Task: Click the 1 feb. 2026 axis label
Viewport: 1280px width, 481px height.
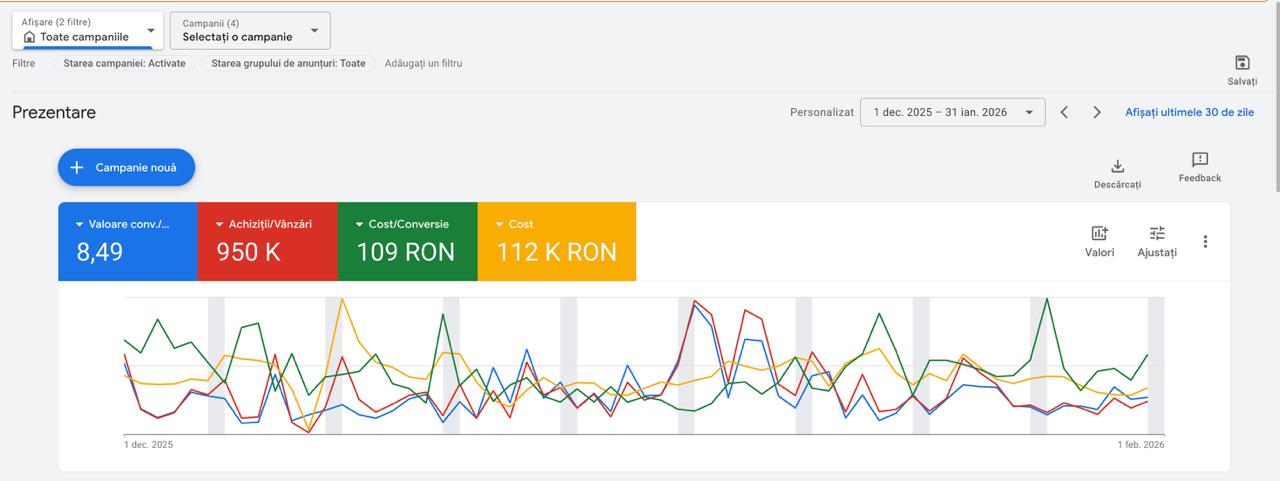Action: tap(1141, 444)
